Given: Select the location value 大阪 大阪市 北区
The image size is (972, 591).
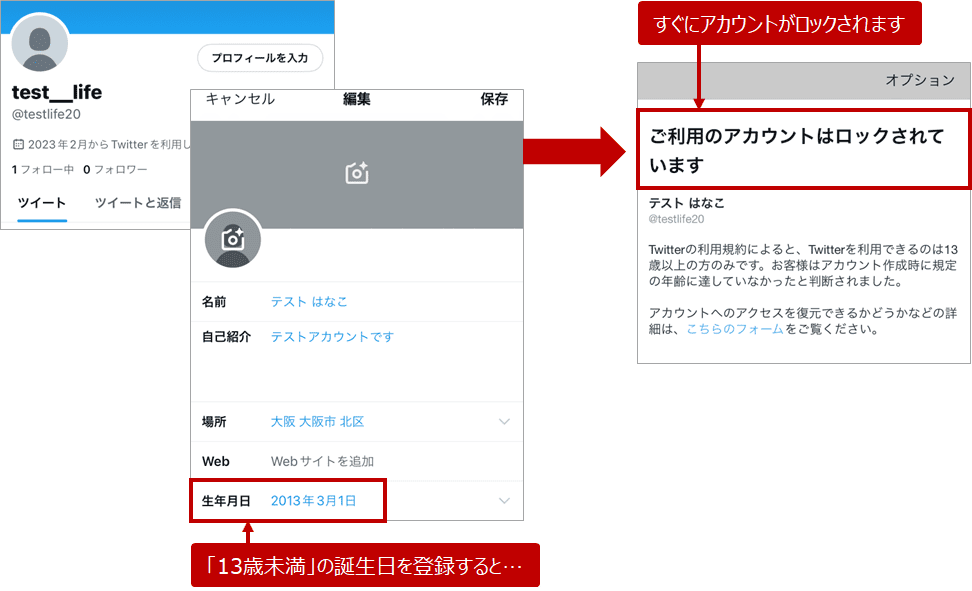Looking at the screenshot, I should coord(317,422).
